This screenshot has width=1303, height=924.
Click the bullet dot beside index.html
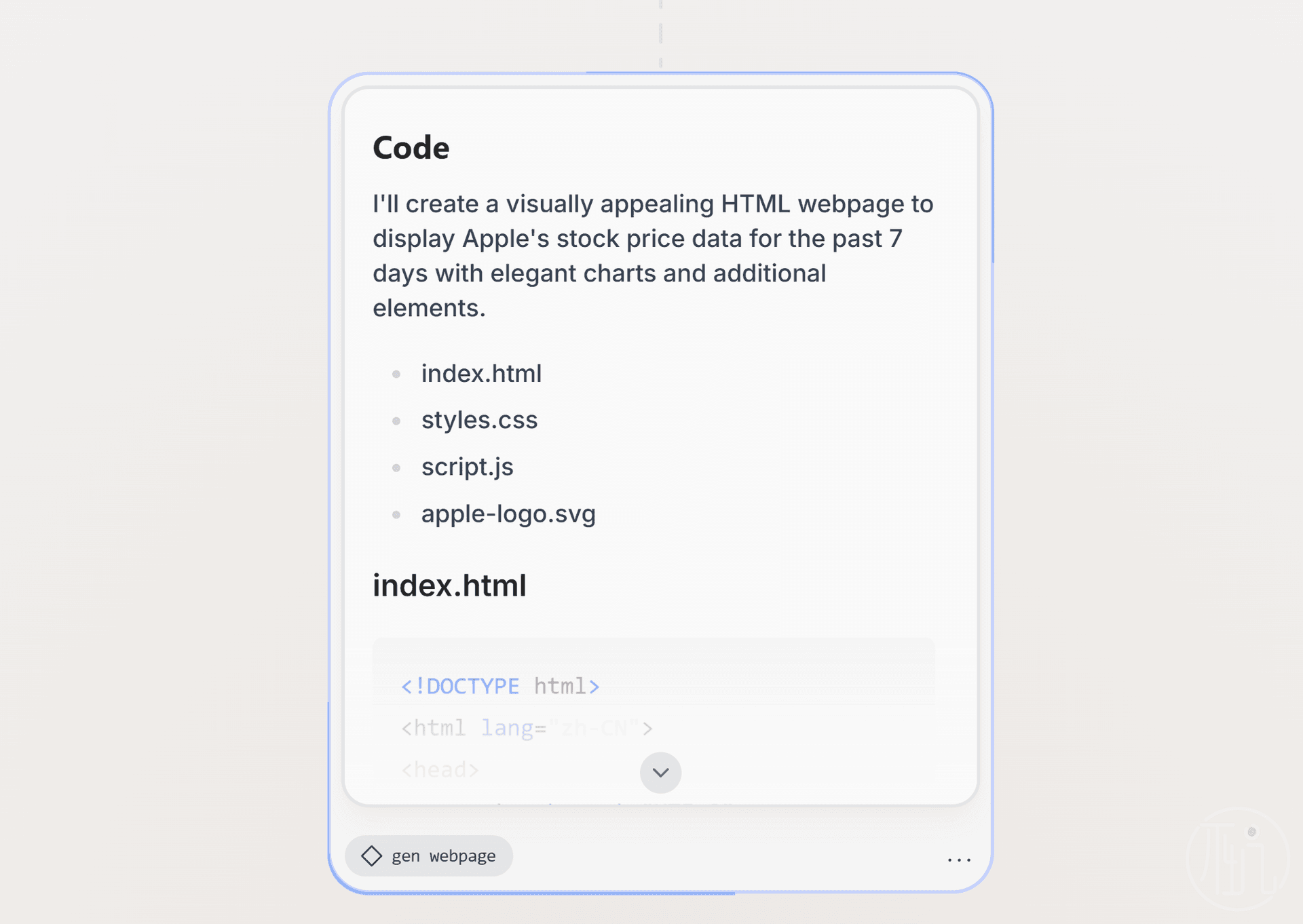tap(396, 374)
